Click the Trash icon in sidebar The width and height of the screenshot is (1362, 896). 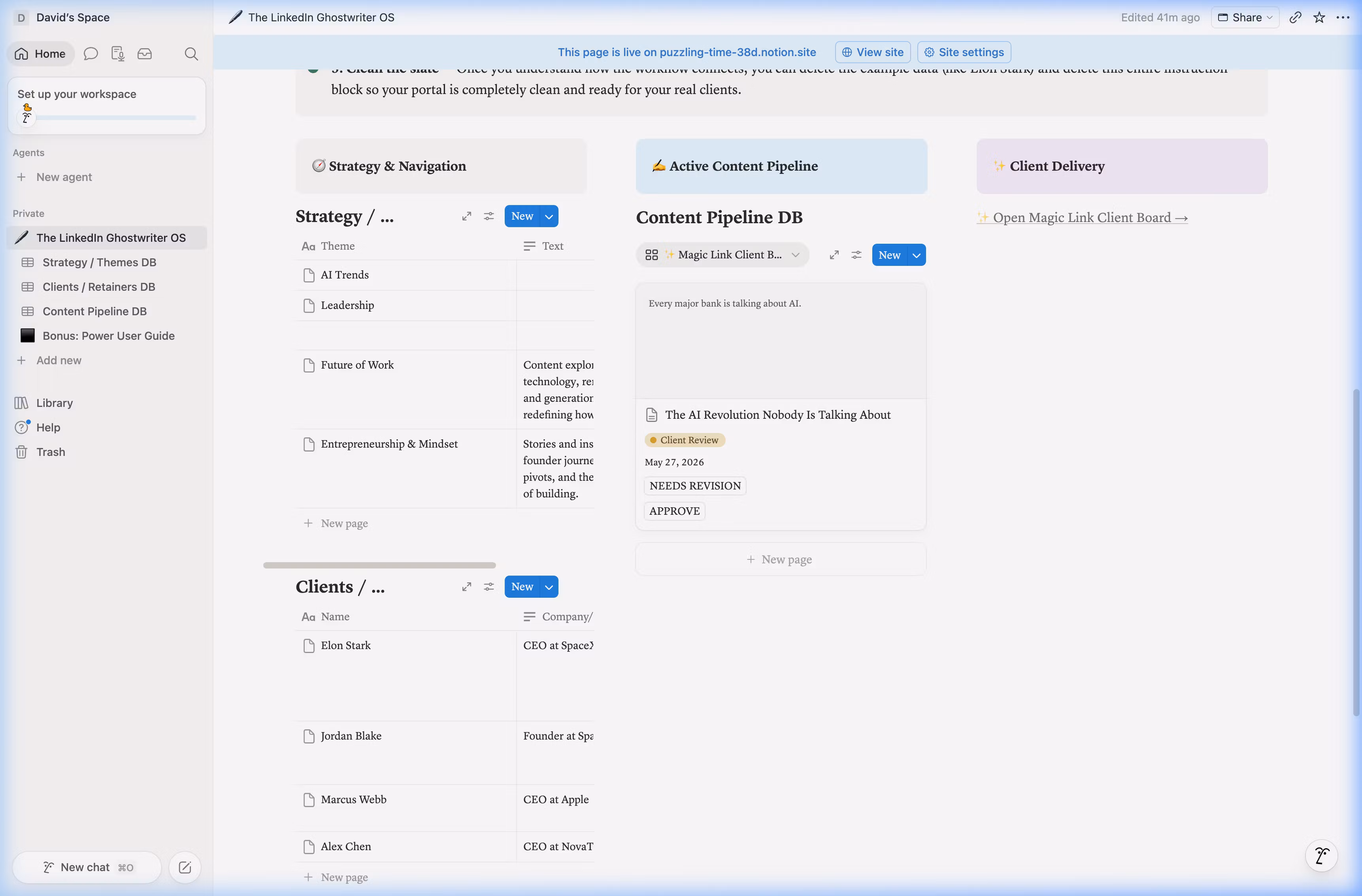[x=21, y=453]
